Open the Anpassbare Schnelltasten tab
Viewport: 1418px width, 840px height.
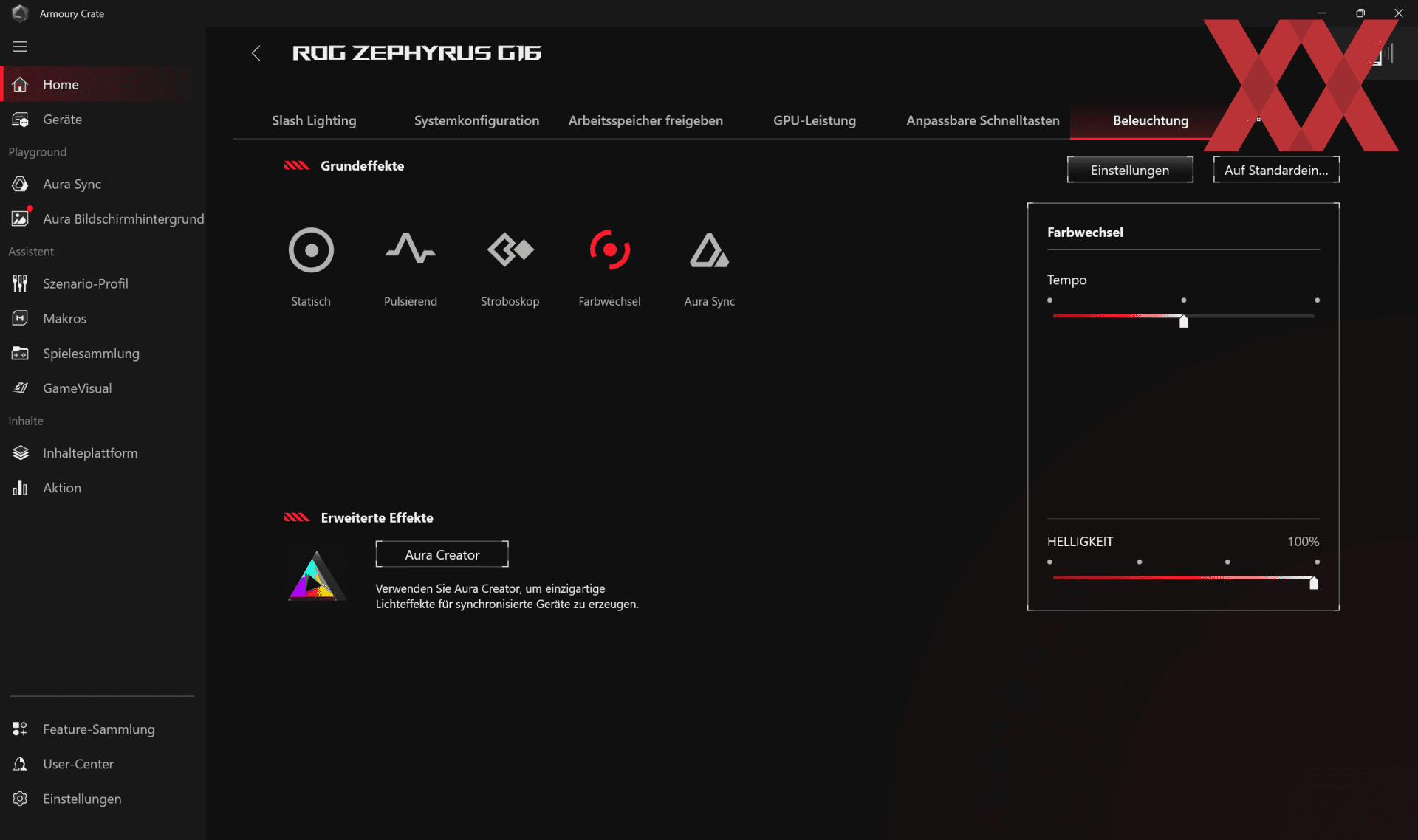[x=983, y=120]
